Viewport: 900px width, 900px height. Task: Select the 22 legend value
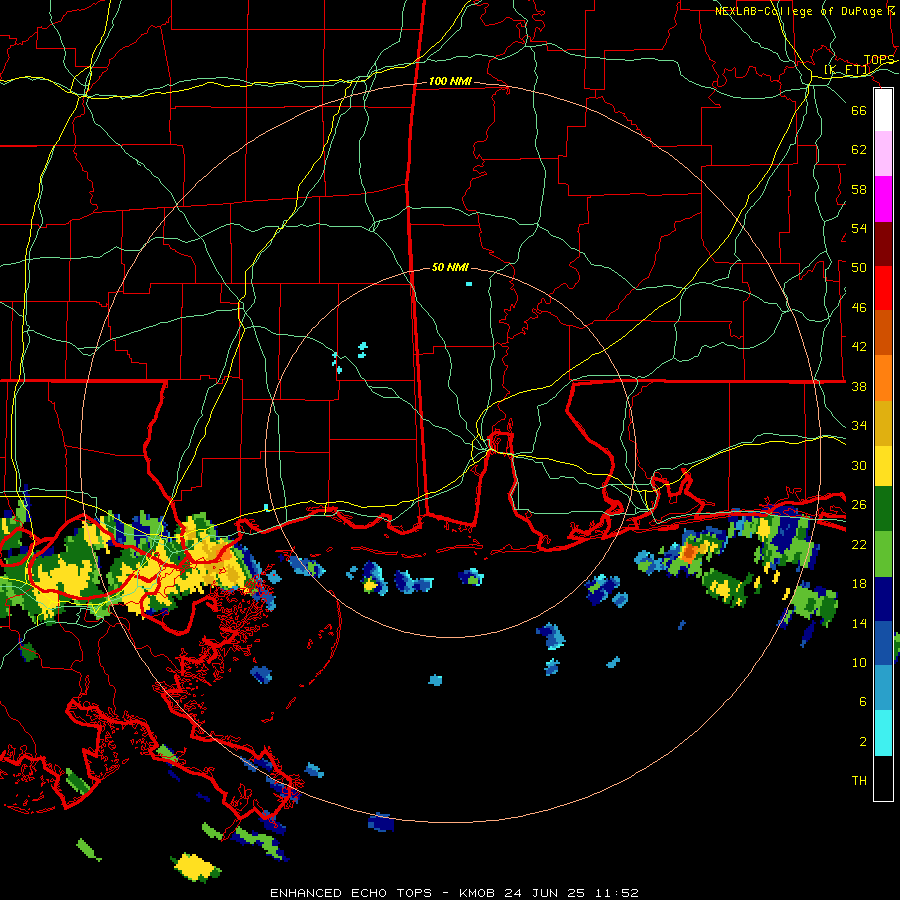tap(859, 544)
